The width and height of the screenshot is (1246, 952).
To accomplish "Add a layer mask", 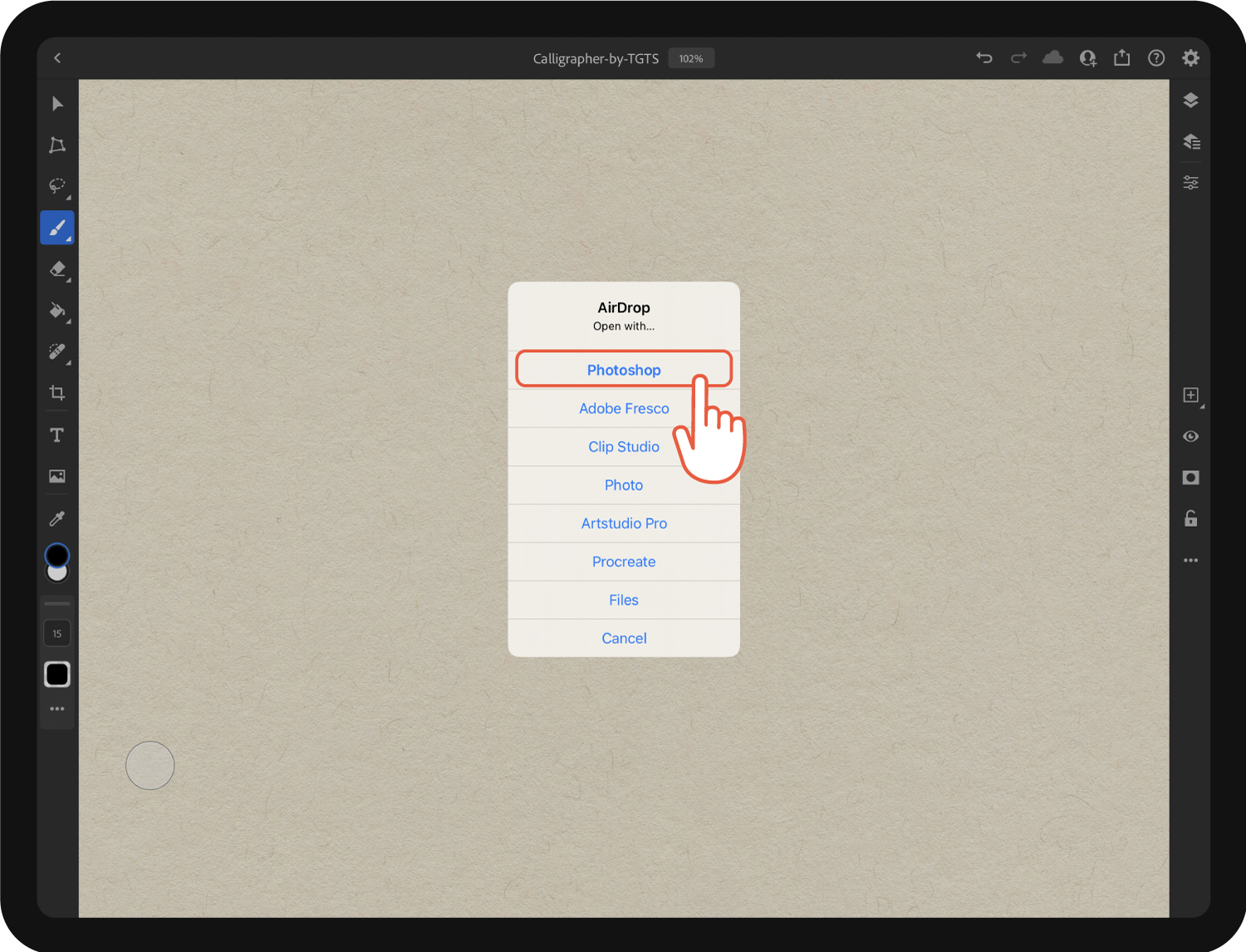I will pos(1190,478).
